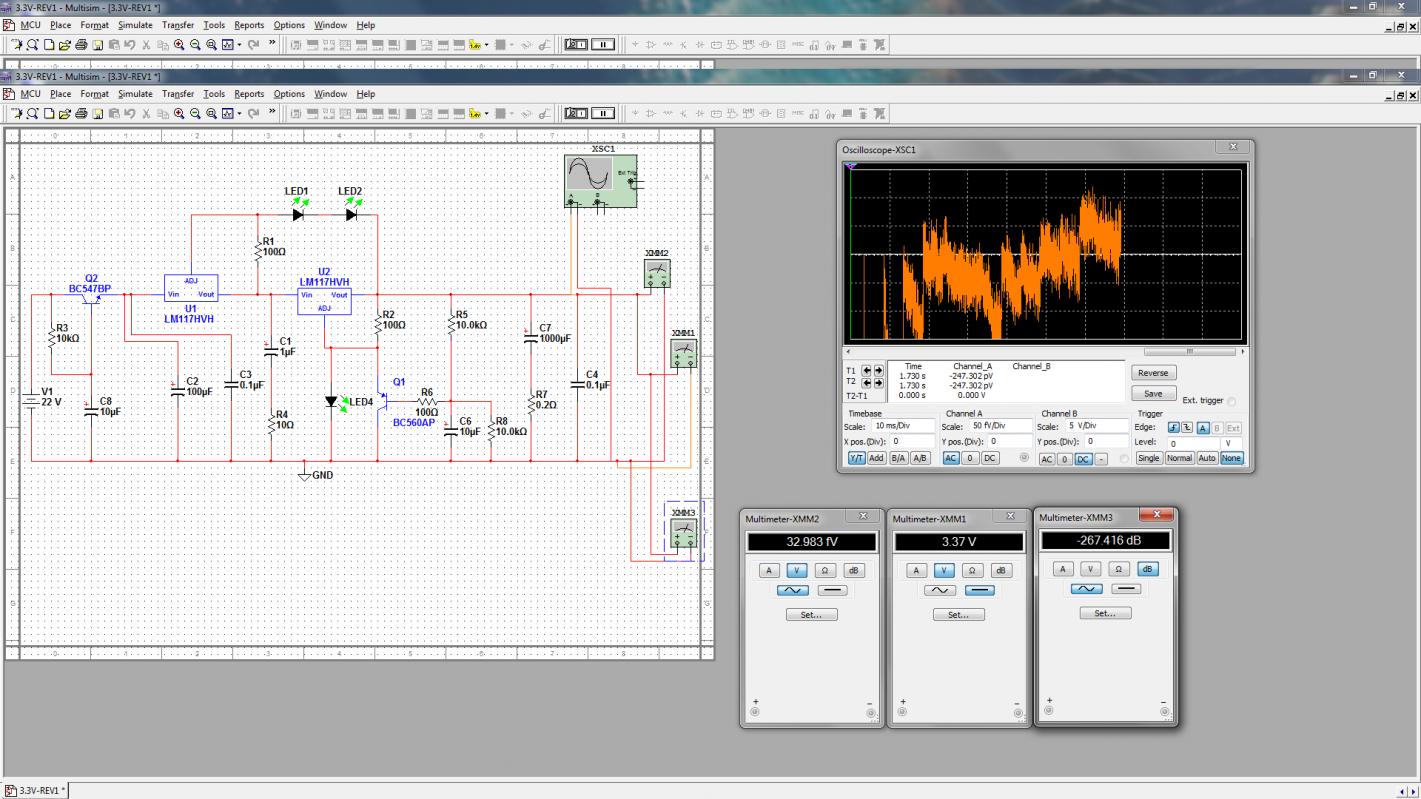Viewport: 1421px width, 799px height.
Task: Select Add timebase mode in oscilloscope
Action: point(877,458)
